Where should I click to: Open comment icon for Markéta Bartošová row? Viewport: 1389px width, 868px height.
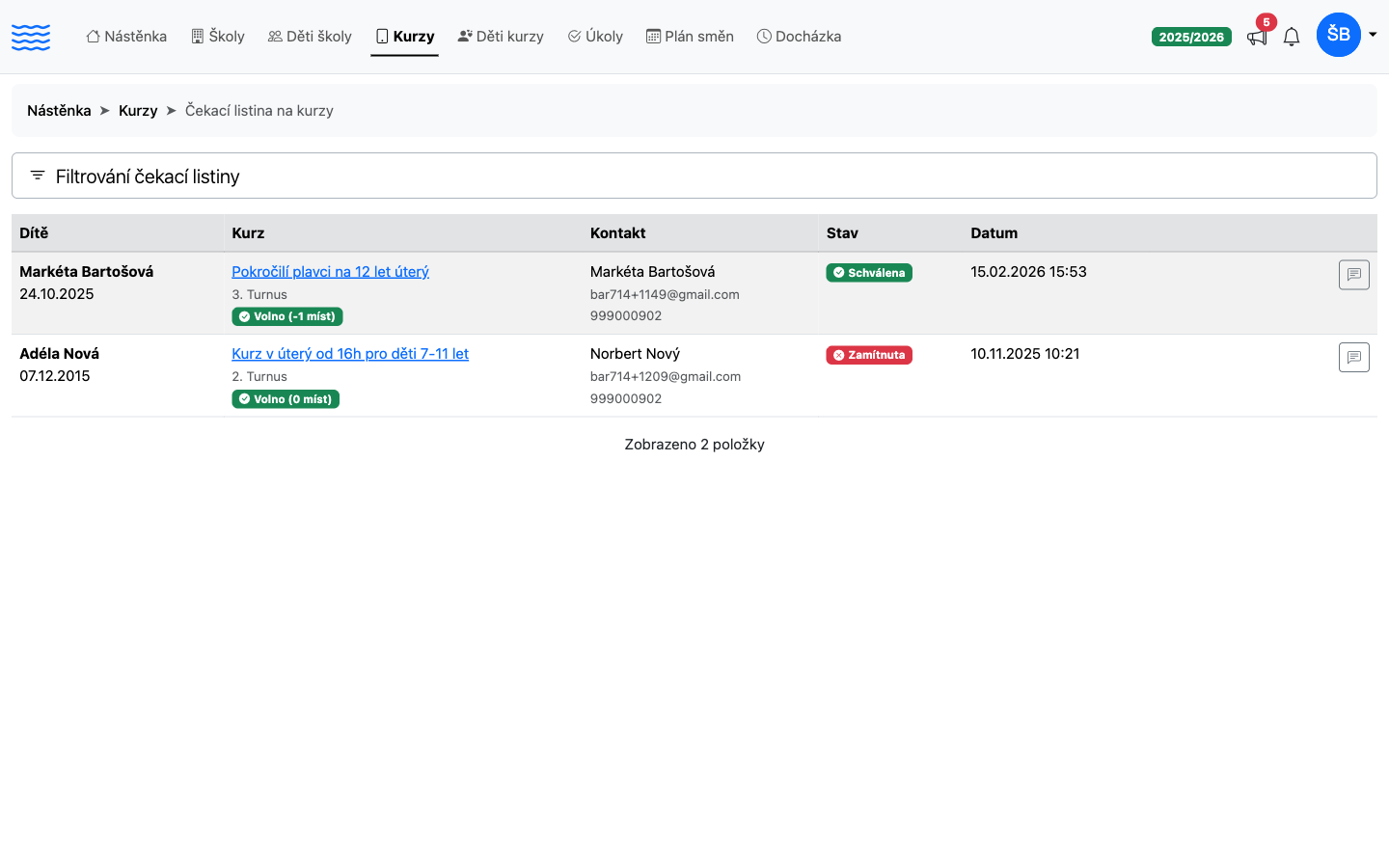click(1353, 275)
